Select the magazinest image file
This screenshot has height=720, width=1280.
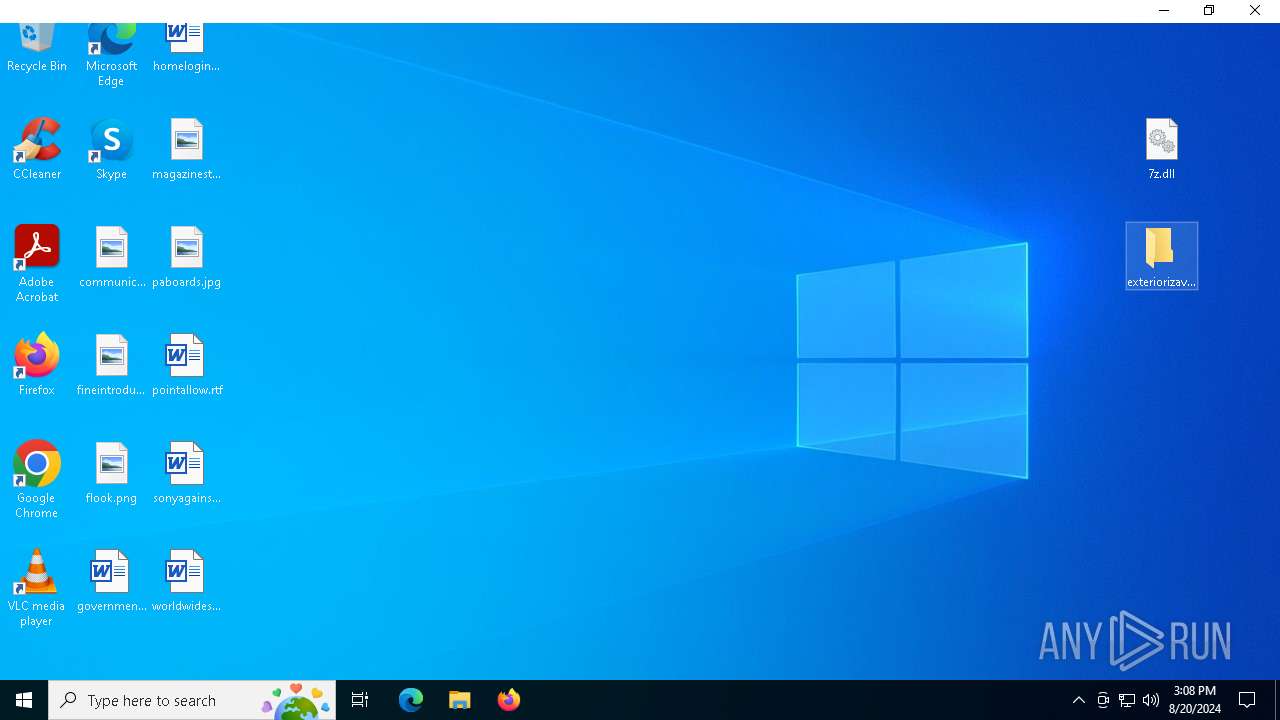point(186,149)
